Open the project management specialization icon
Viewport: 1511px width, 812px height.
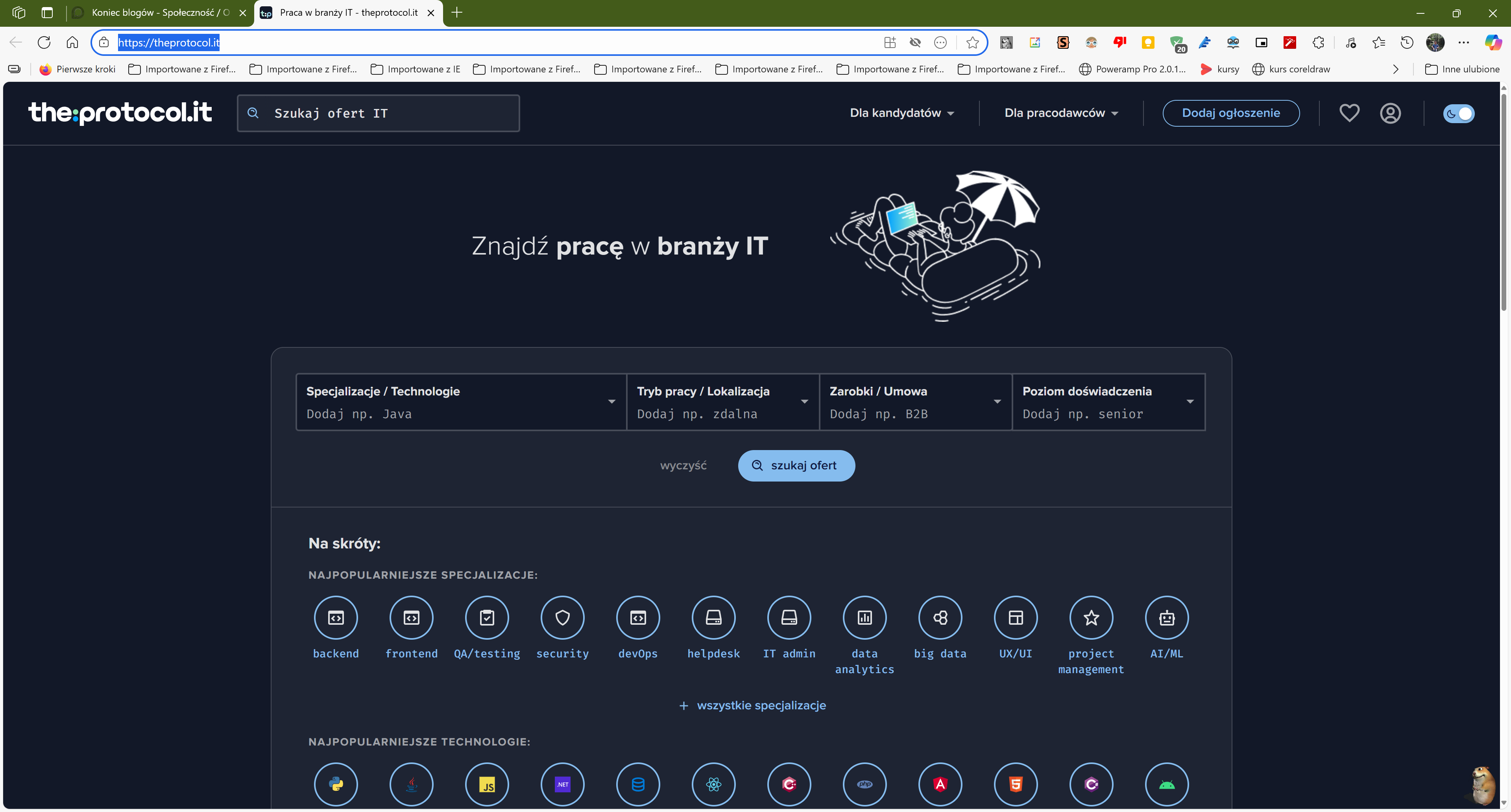point(1091,617)
